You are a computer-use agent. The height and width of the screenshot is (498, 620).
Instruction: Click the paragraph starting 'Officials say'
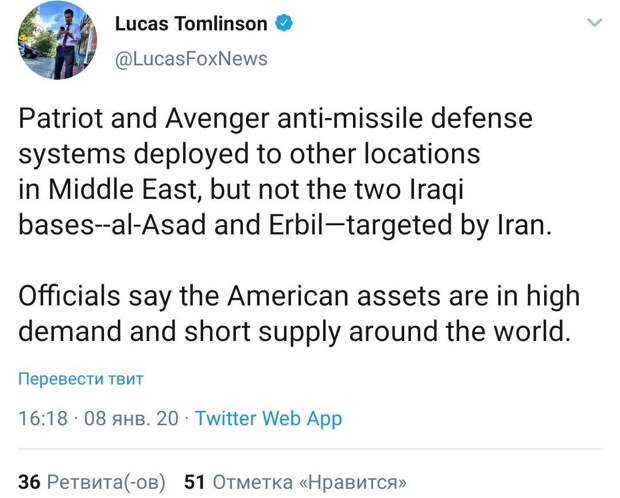(x=299, y=313)
